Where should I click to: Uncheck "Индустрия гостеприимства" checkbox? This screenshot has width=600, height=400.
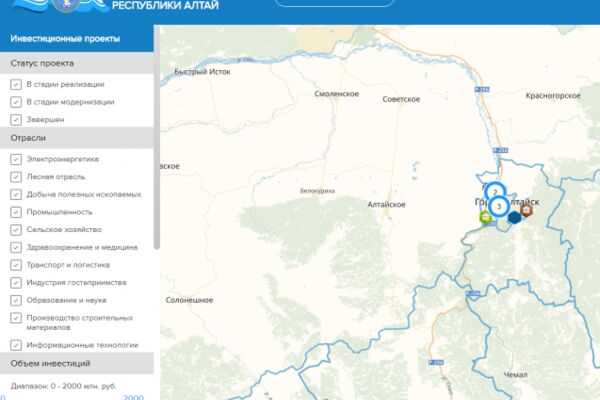tap(16, 282)
